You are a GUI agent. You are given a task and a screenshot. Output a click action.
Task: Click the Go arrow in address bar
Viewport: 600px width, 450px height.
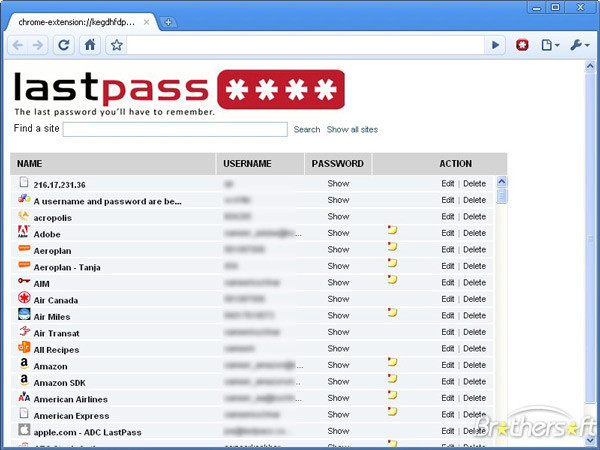[495, 45]
